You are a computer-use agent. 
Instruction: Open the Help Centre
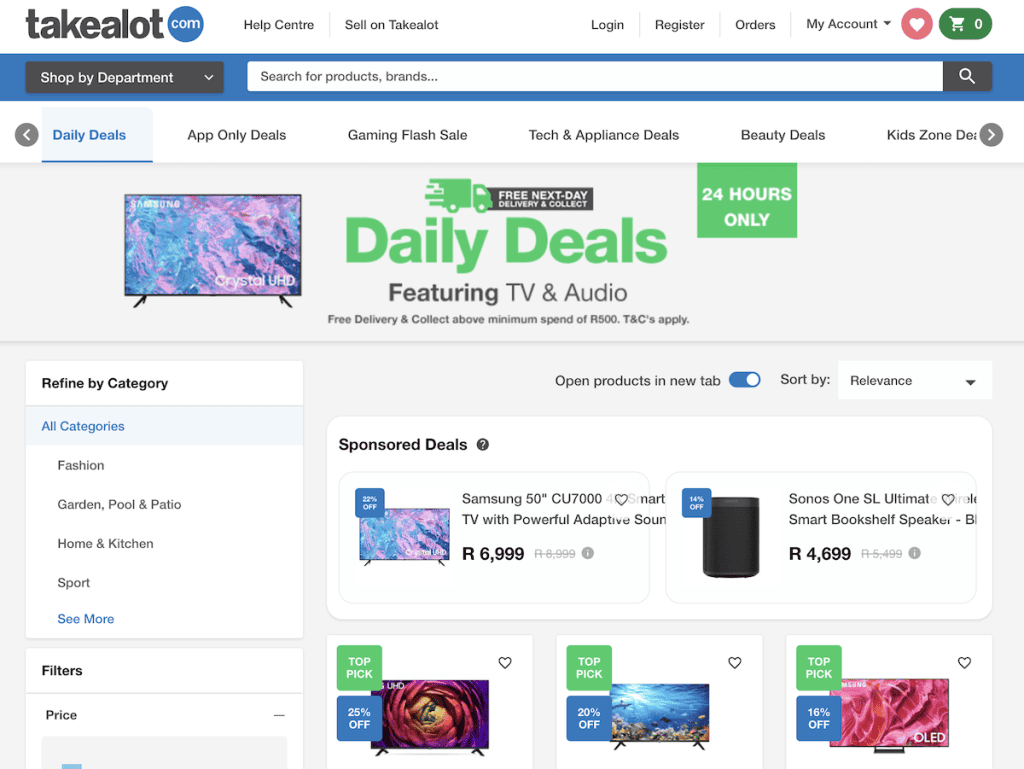pyautogui.click(x=279, y=24)
